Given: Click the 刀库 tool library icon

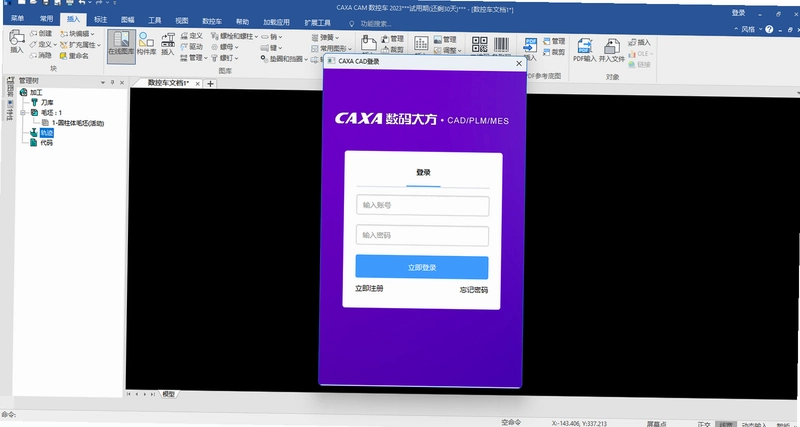Looking at the screenshot, I should (x=35, y=103).
